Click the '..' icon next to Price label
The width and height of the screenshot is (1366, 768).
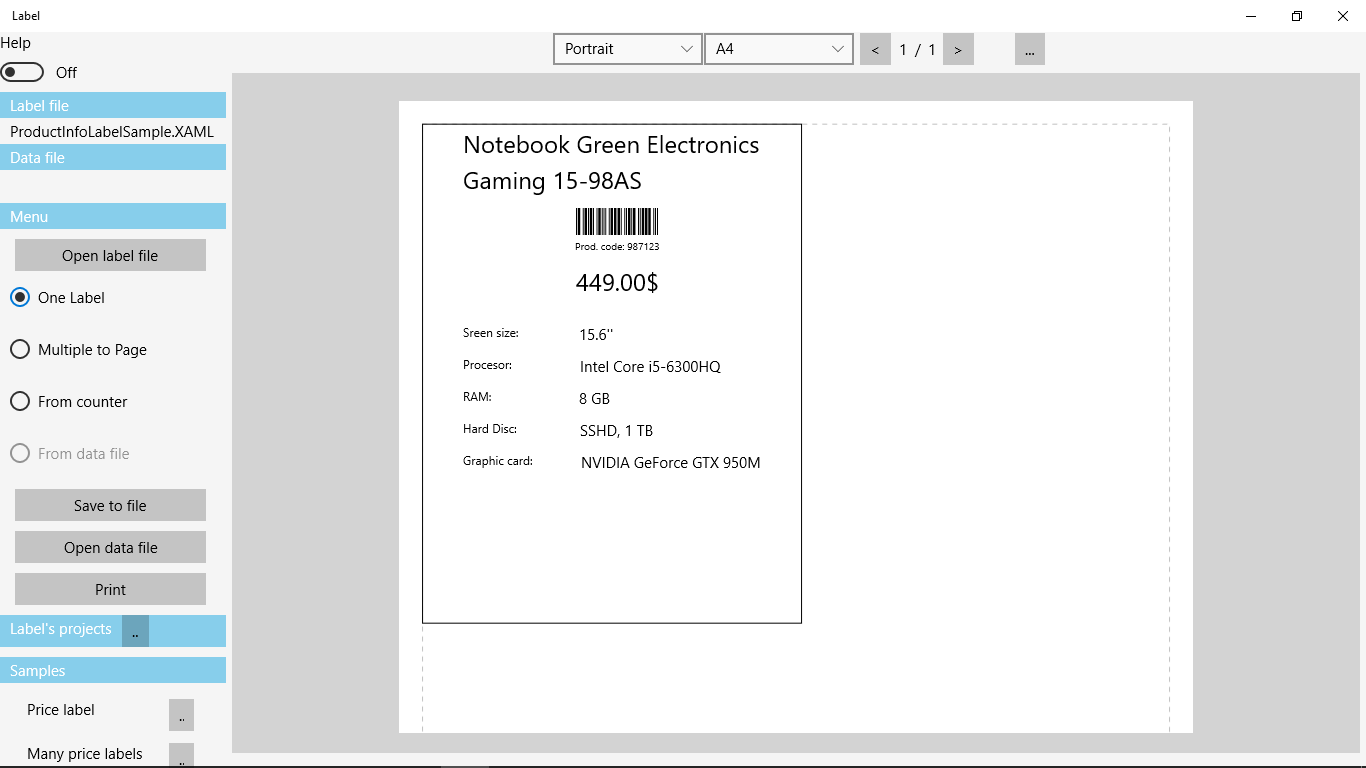pyautogui.click(x=181, y=714)
